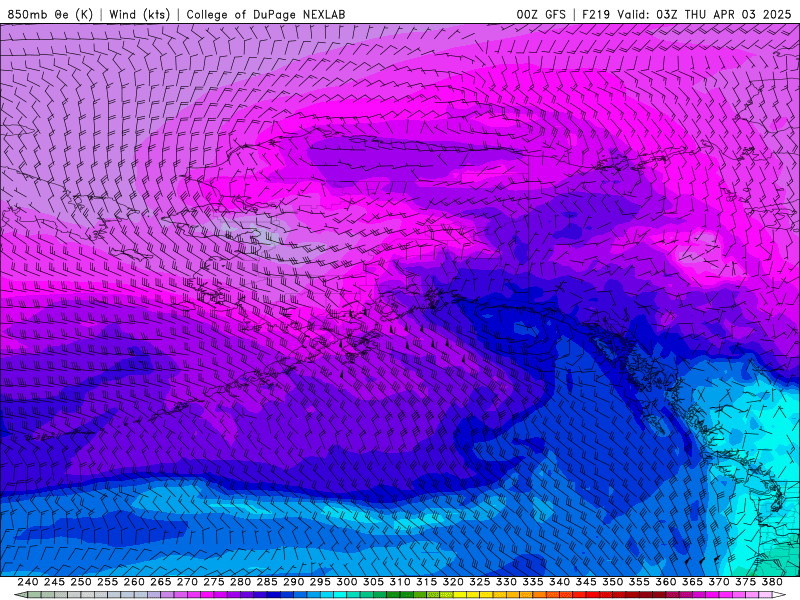Click the 345 value on the color scale
This screenshot has width=800, height=600.
coord(586,582)
